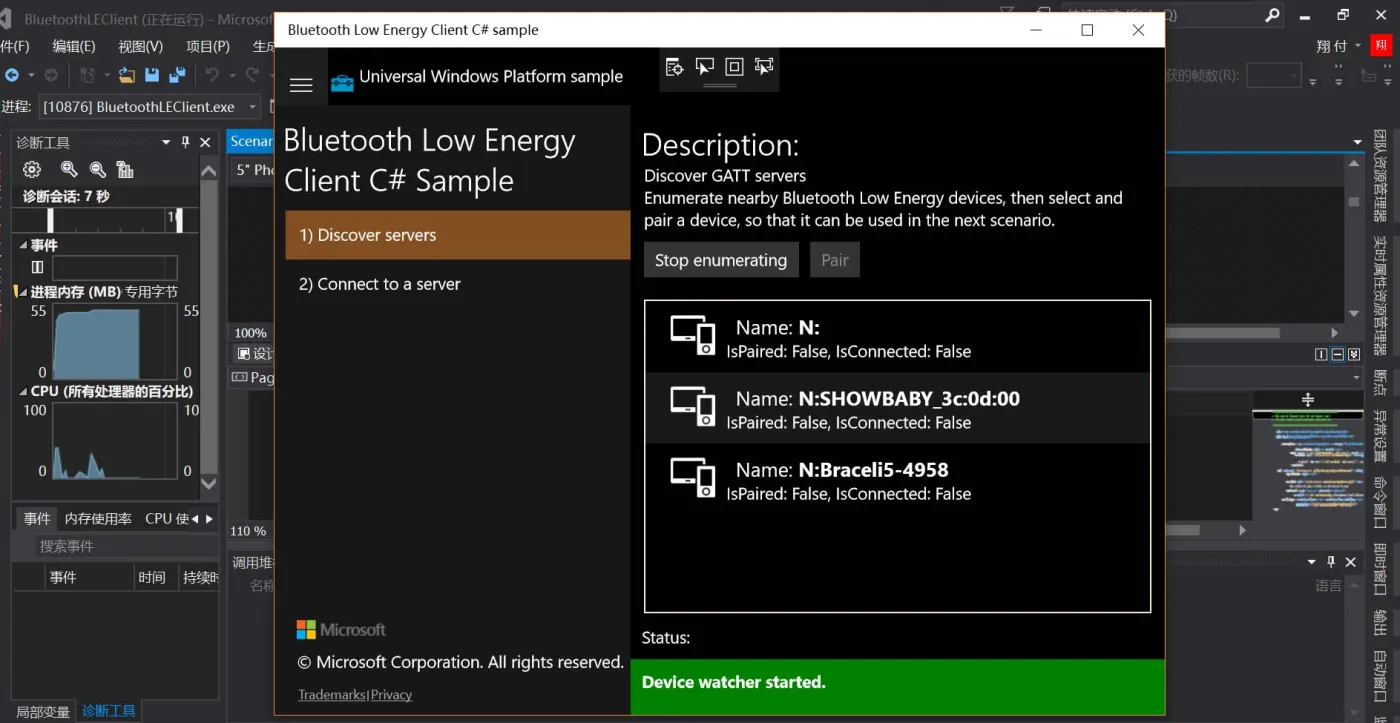Click the Stop enumerating button
1400x723 pixels.
720,260
